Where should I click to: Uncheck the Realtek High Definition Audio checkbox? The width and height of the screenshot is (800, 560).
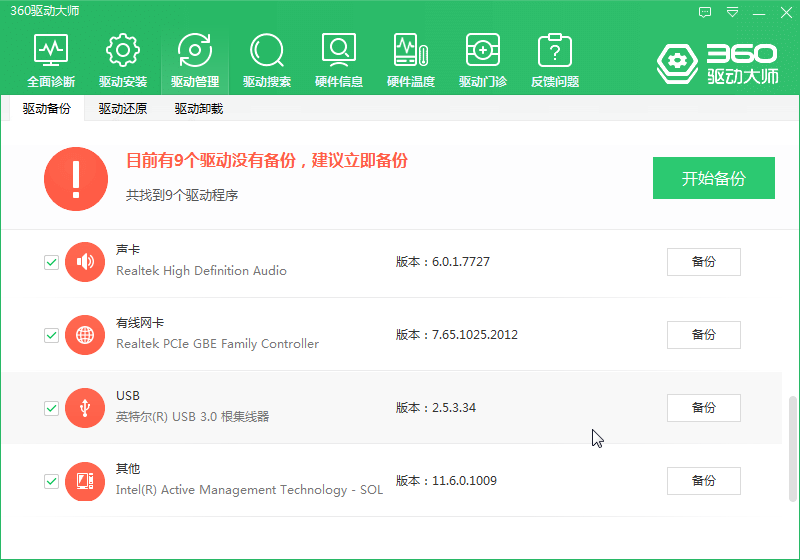[51, 262]
